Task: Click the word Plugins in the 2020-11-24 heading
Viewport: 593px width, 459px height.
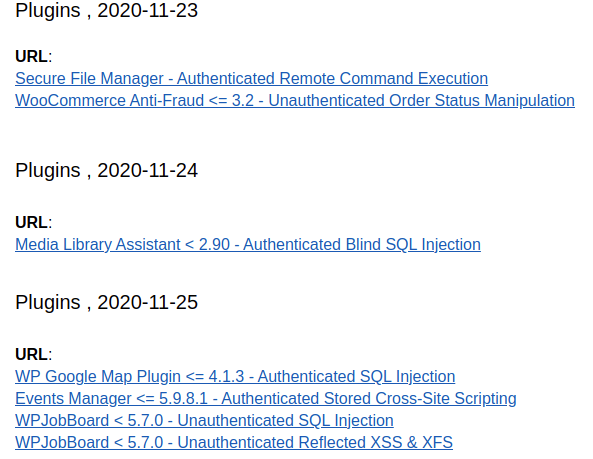Action: coord(48,171)
